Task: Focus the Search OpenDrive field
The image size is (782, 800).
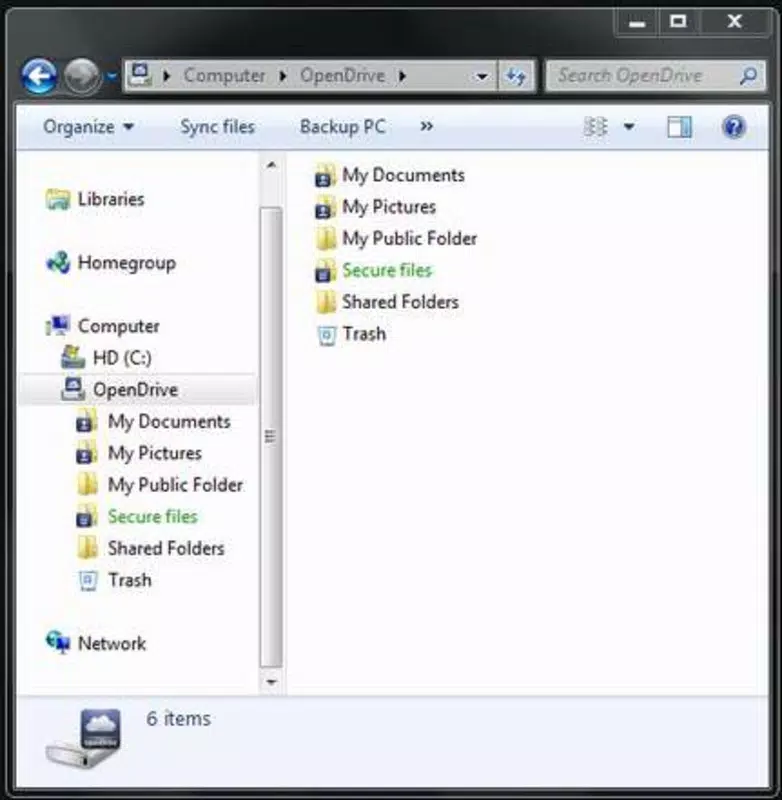Action: coord(655,76)
